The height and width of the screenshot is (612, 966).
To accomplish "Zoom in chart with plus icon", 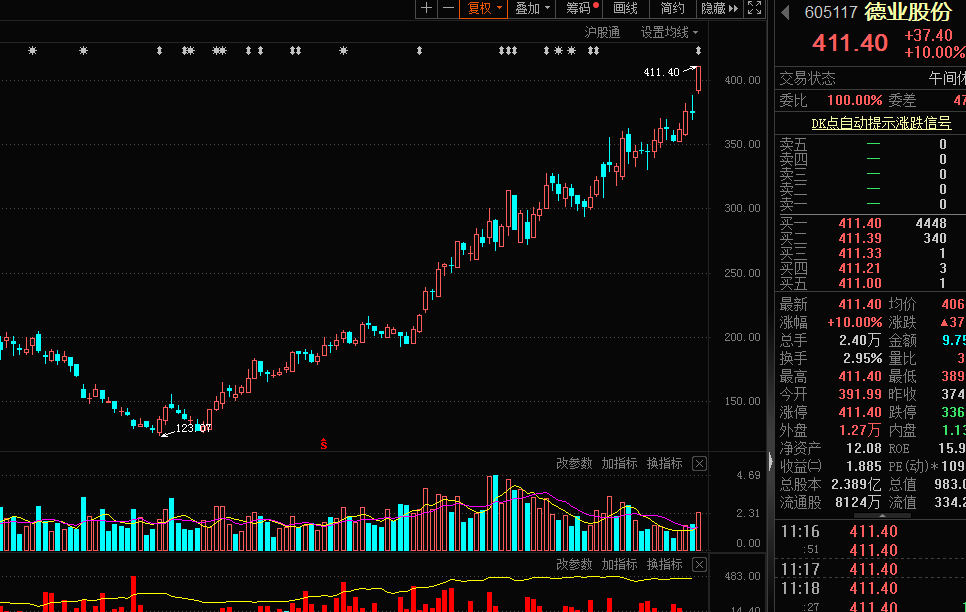I will coord(427,8).
